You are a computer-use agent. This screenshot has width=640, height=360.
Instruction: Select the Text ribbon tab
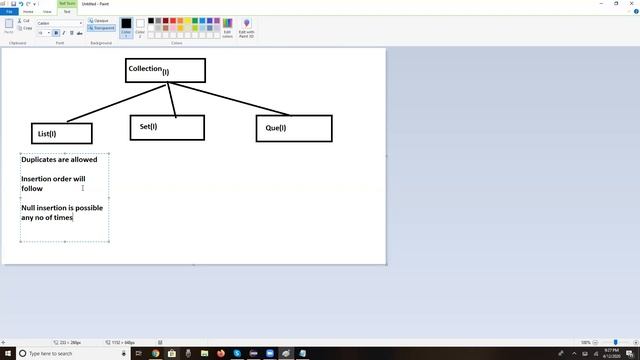[67, 11]
